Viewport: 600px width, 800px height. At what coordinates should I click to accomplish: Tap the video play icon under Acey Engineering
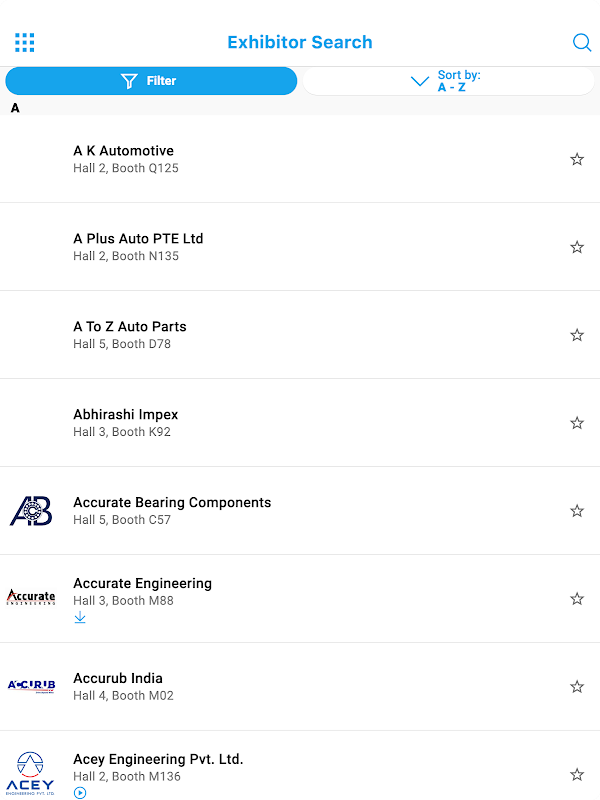[80, 793]
